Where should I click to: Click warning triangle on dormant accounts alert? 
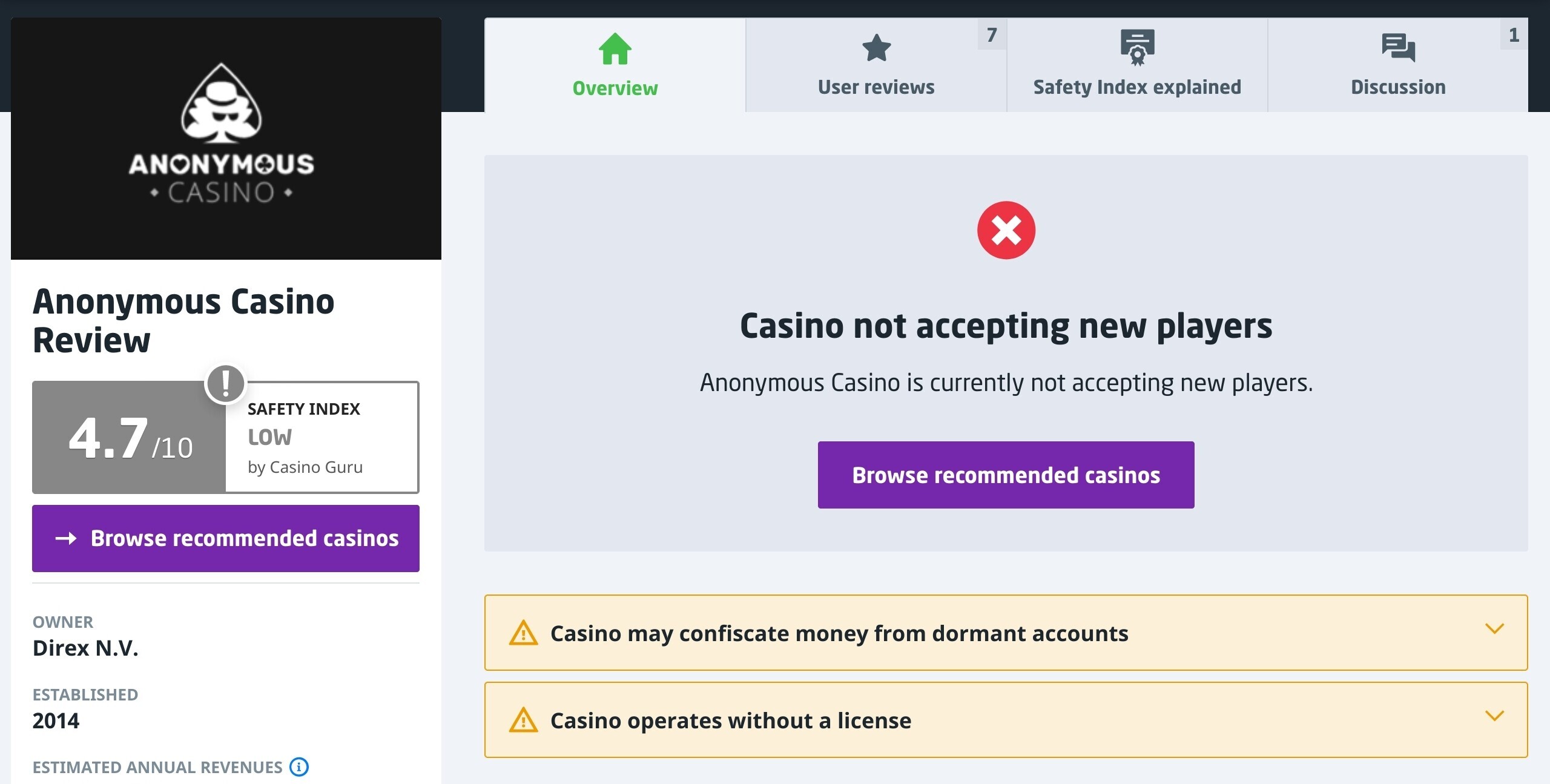(523, 633)
